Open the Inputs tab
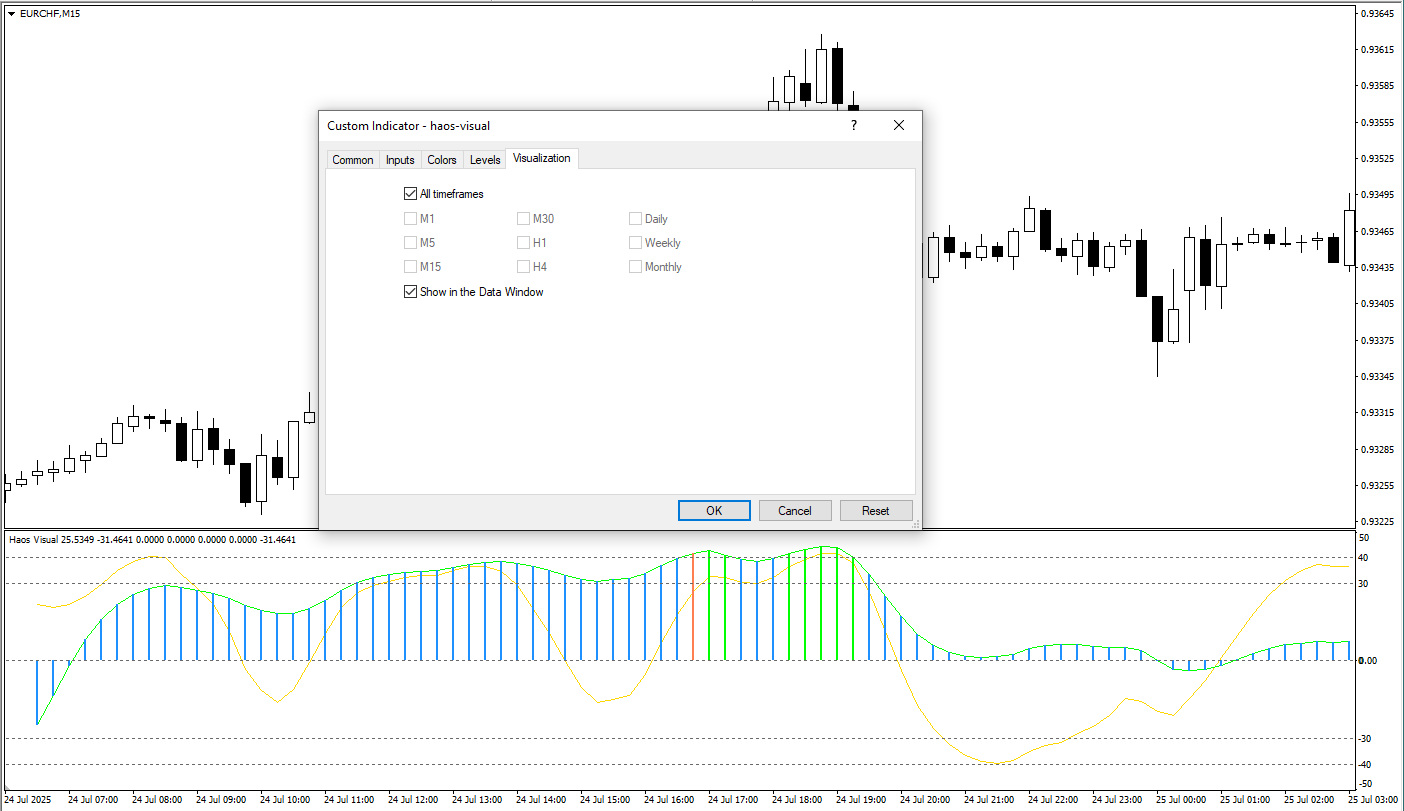 [400, 160]
